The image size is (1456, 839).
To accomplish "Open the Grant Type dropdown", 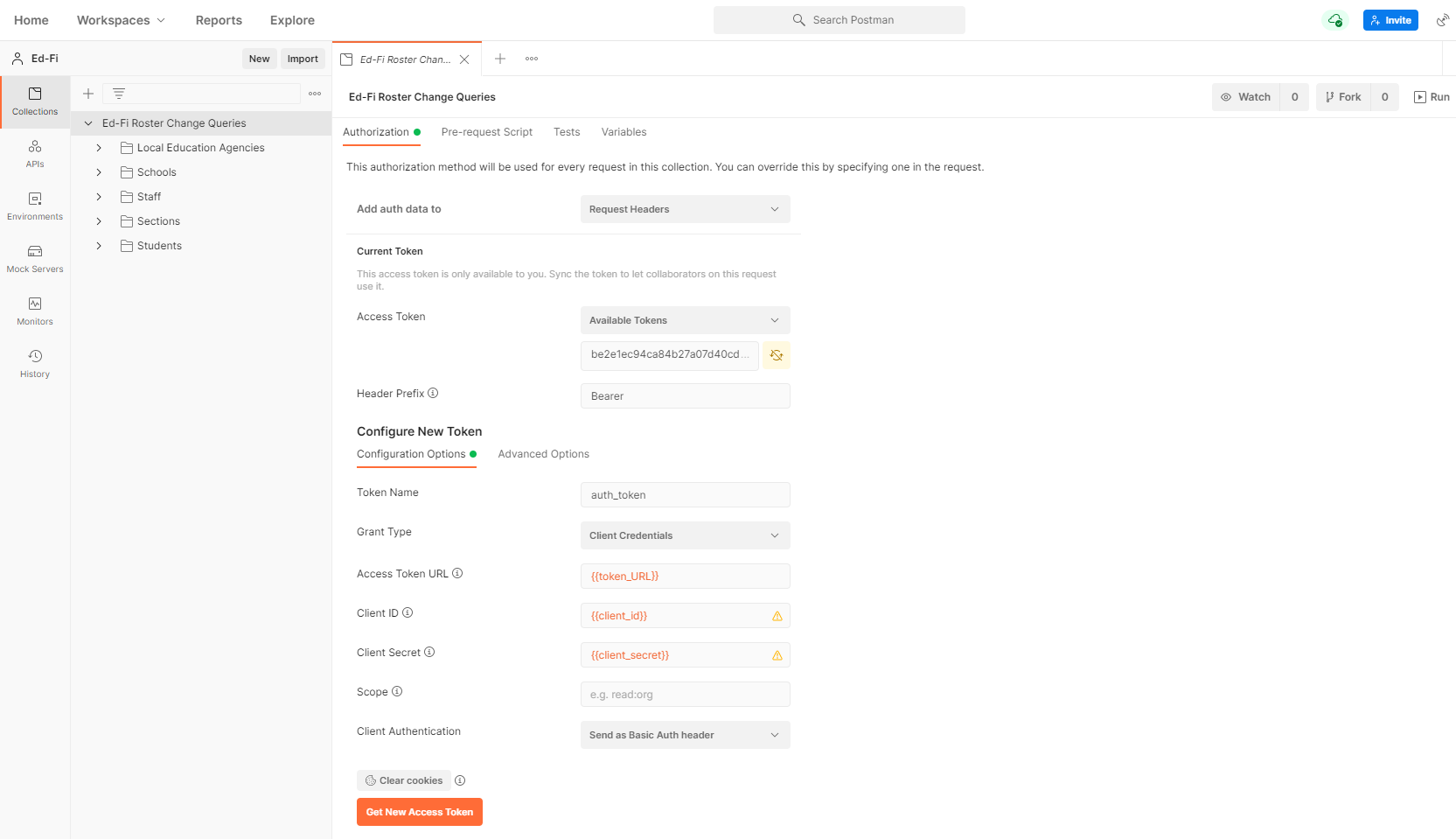I will click(x=685, y=535).
